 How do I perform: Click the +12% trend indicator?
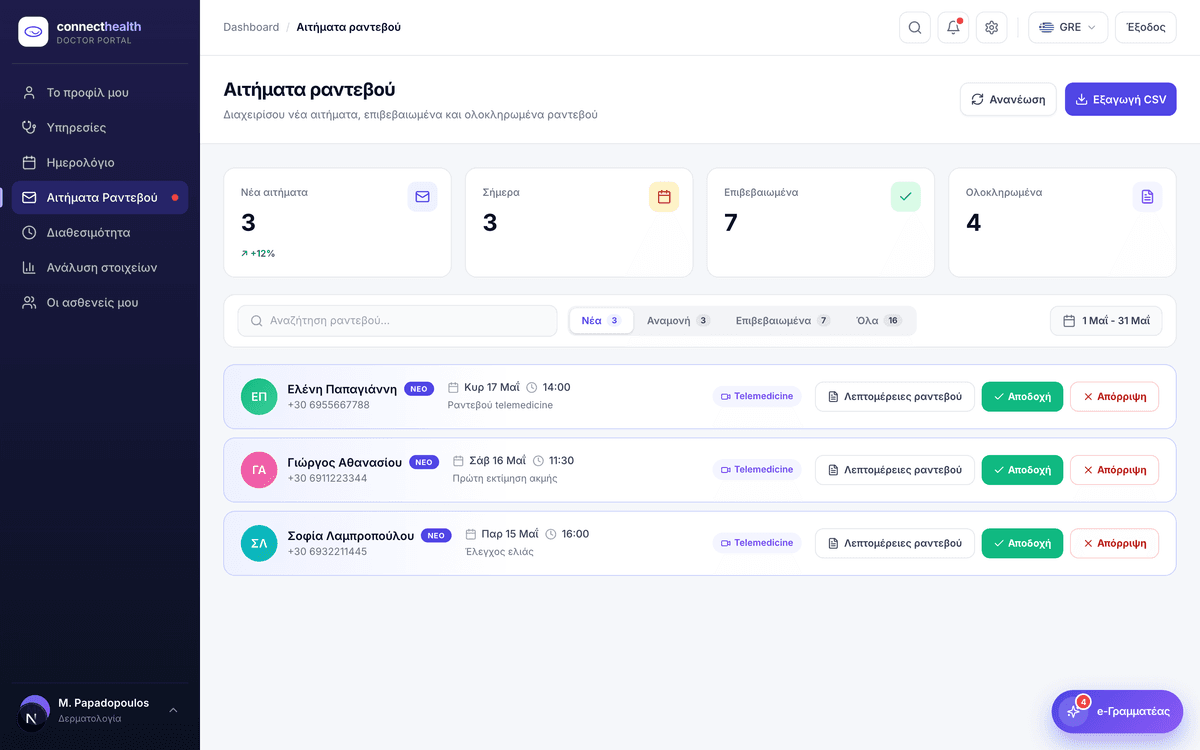258,254
